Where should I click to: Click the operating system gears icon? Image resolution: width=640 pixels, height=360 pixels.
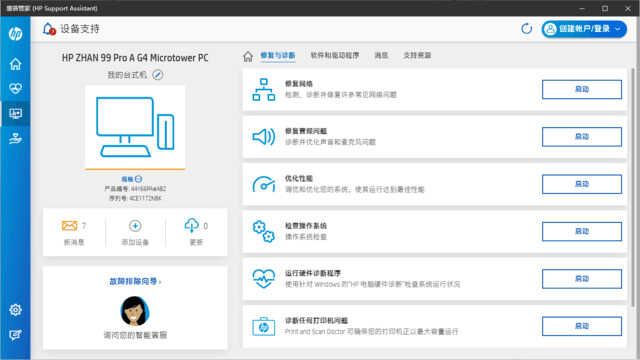click(x=264, y=231)
